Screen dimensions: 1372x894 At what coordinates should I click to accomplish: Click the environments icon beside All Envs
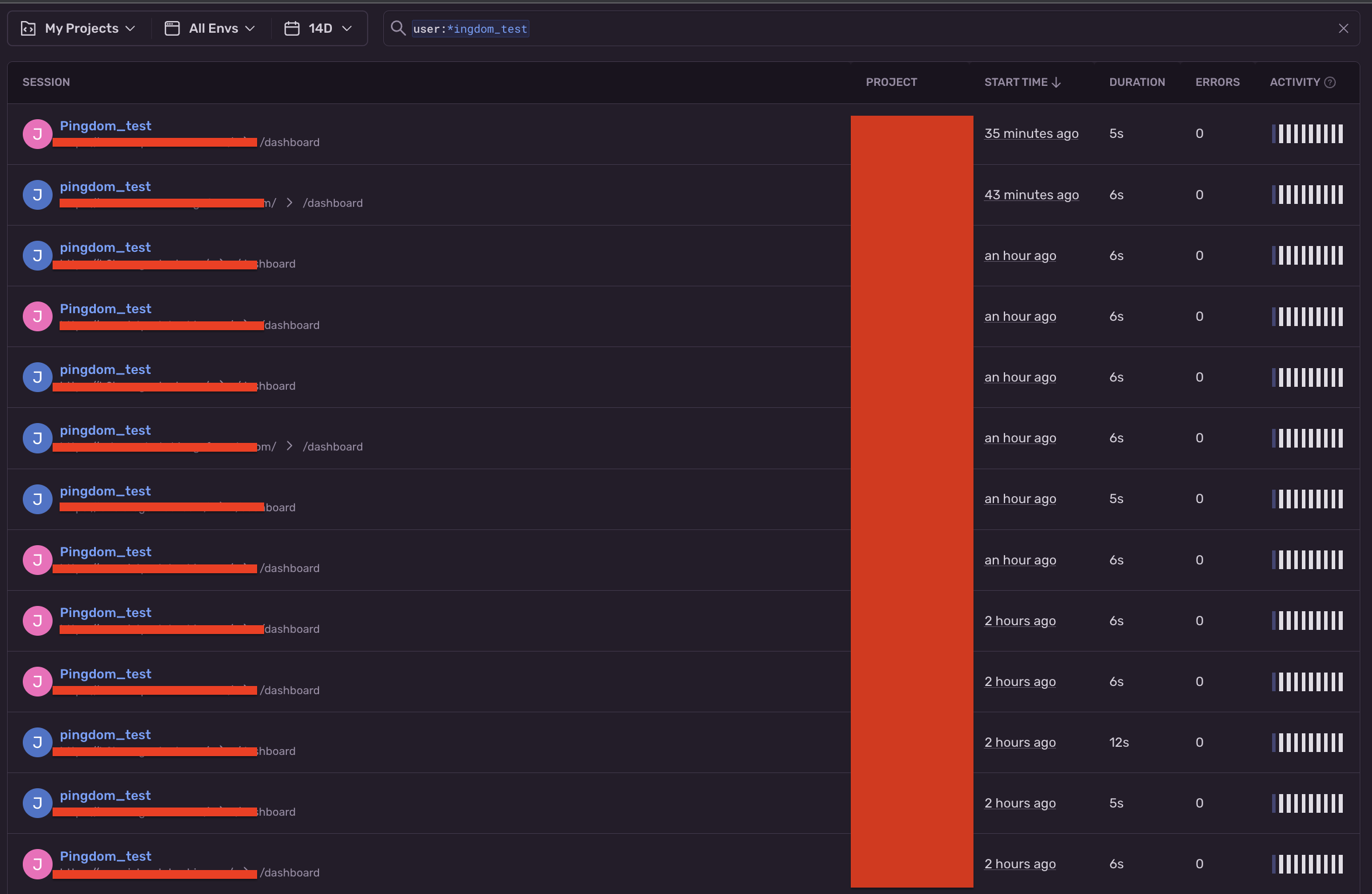(x=171, y=27)
